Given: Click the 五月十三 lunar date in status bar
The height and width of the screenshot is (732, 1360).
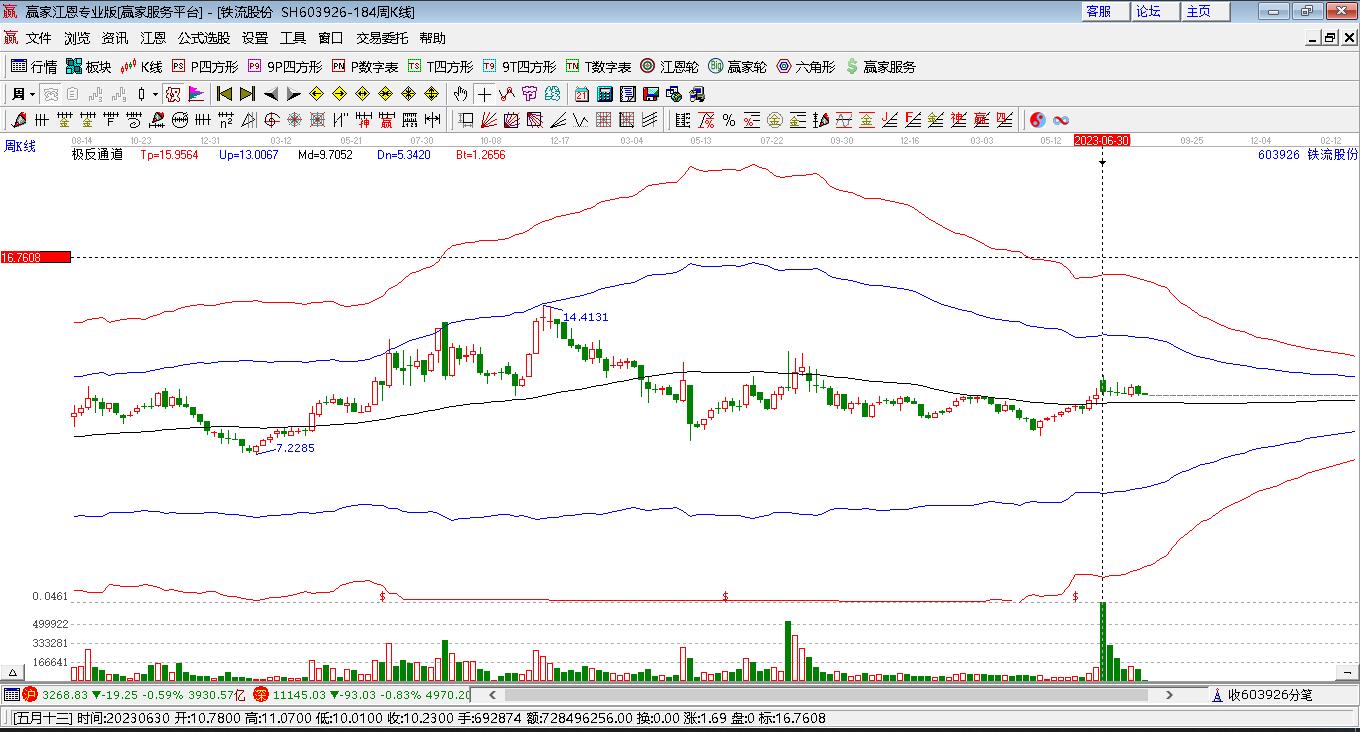Looking at the screenshot, I should [42, 718].
